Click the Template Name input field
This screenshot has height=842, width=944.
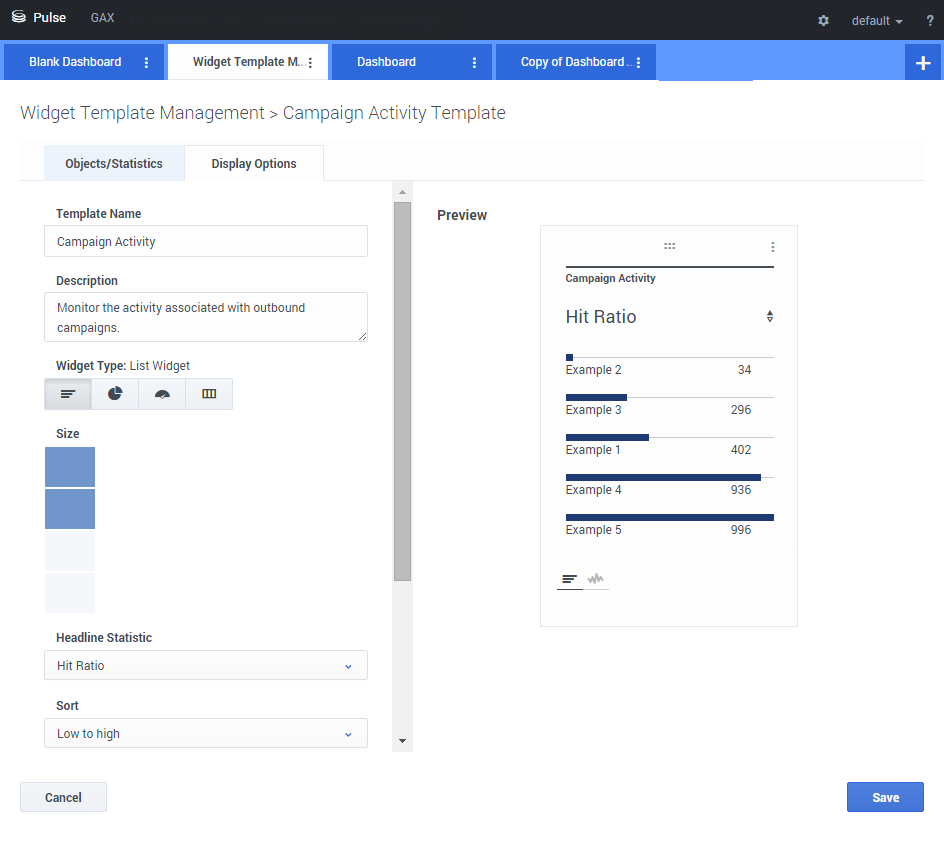206,241
